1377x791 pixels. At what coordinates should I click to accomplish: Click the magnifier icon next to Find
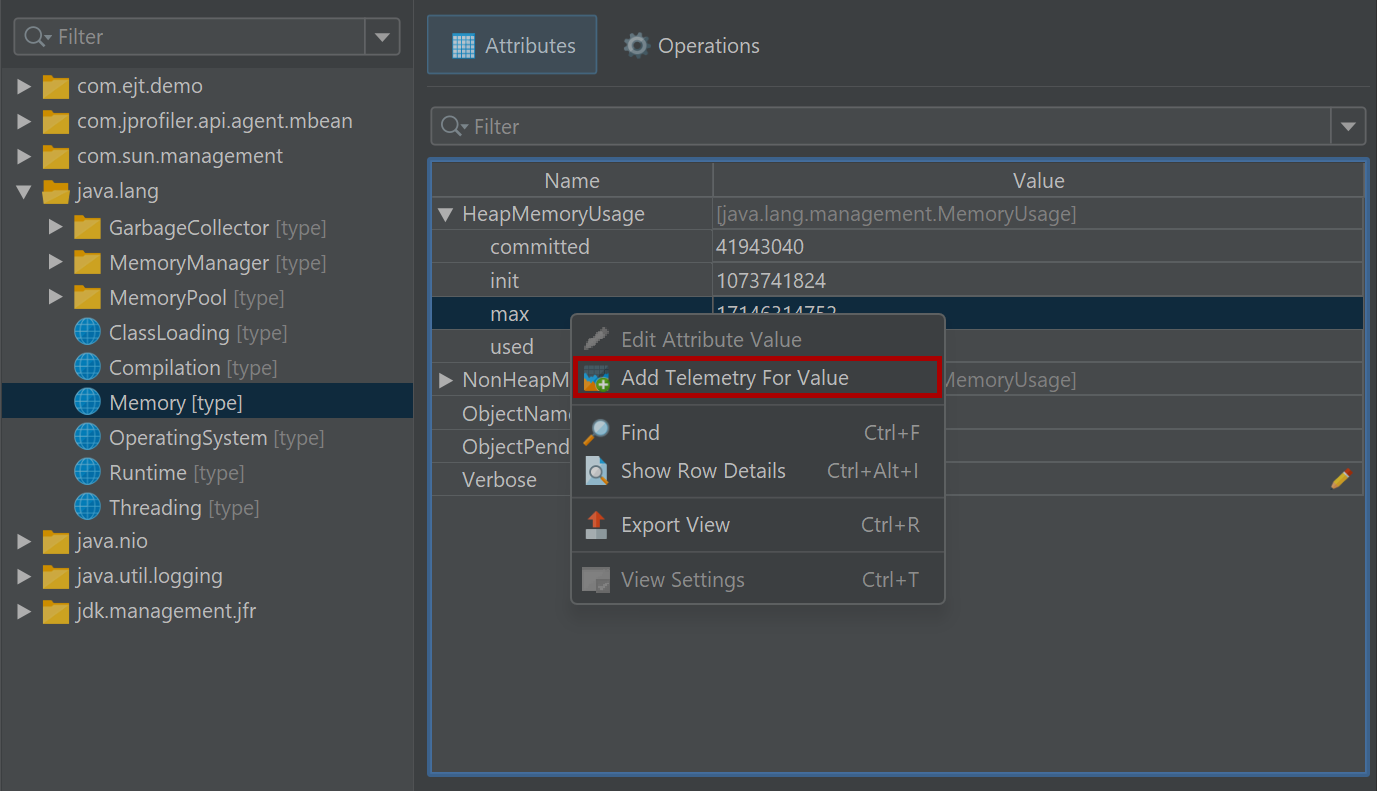point(596,432)
